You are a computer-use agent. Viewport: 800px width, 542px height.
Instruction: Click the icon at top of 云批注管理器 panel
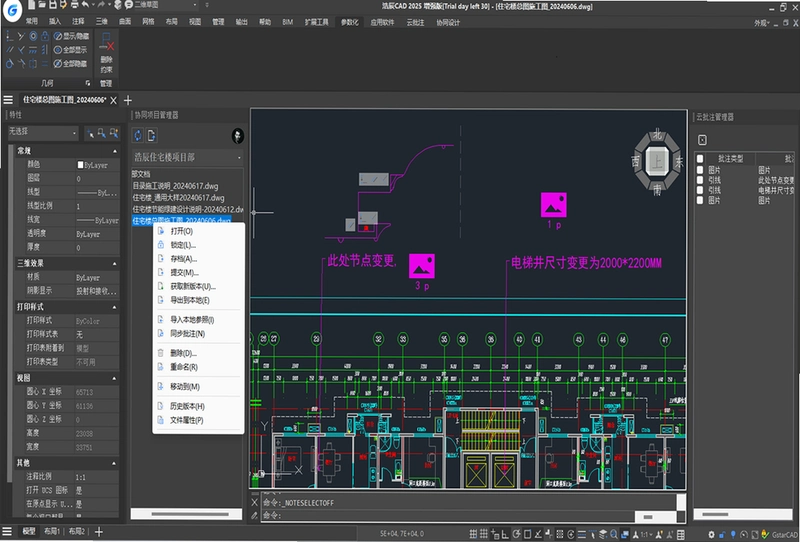point(702,140)
